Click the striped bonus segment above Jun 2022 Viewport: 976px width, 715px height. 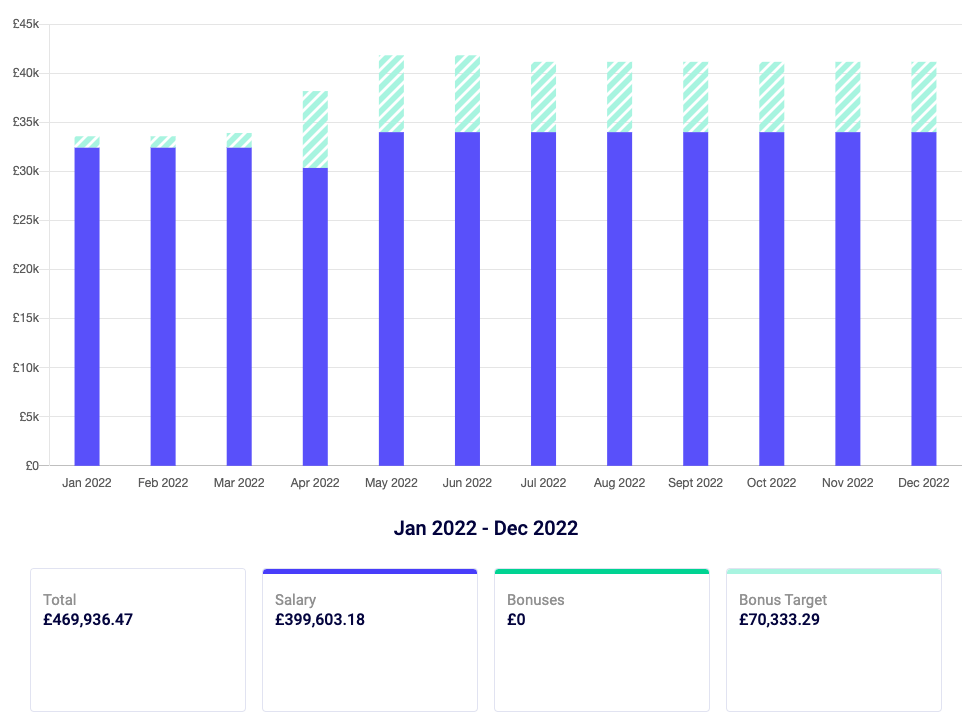point(467,94)
